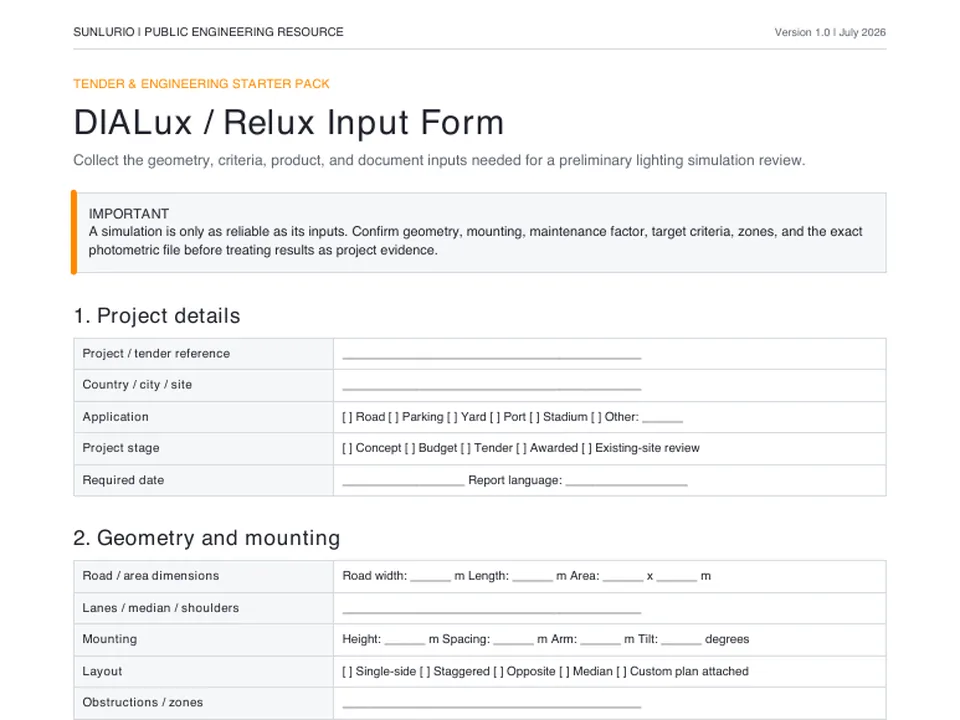This screenshot has width=960, height=720.
Task: Tick the Concept project stage checkbox
Action: point(347,448)
